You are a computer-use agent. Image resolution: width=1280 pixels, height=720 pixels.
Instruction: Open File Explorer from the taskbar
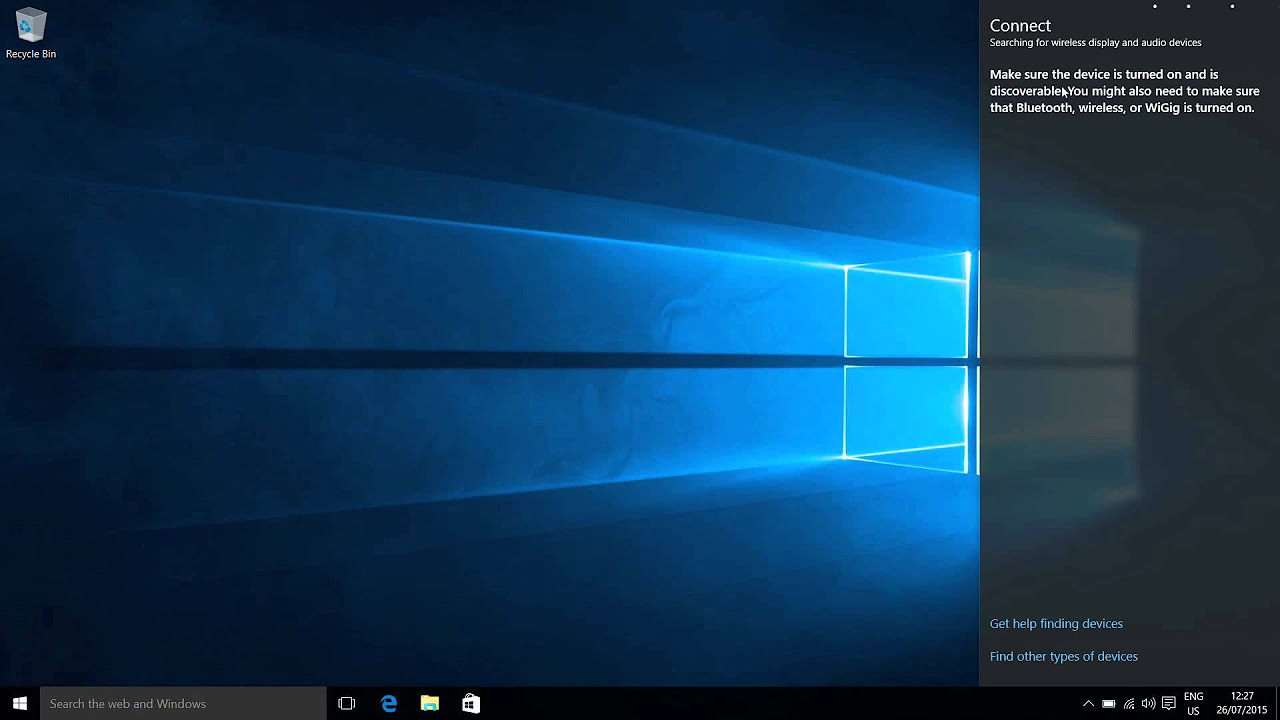tap(430, 704)
